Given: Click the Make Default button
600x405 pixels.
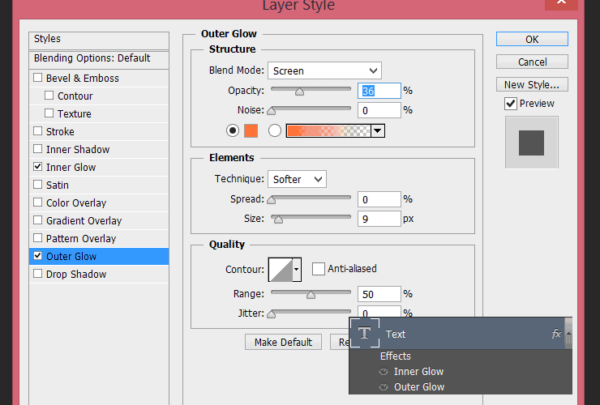Looking at the screenshot, I should (x=283, y=342).
